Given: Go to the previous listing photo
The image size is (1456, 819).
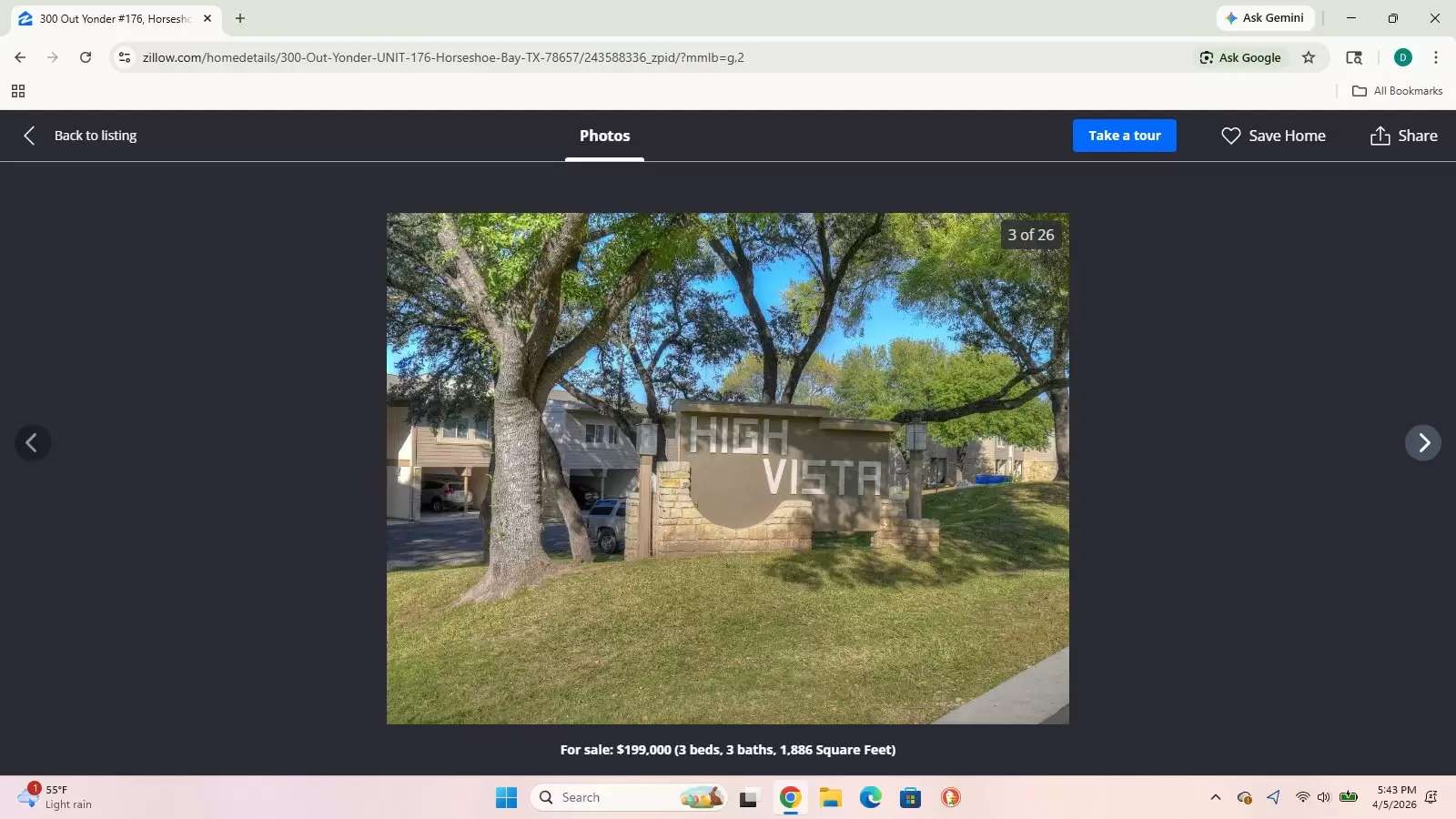Looking at the screenshot, I should [32, 443].
